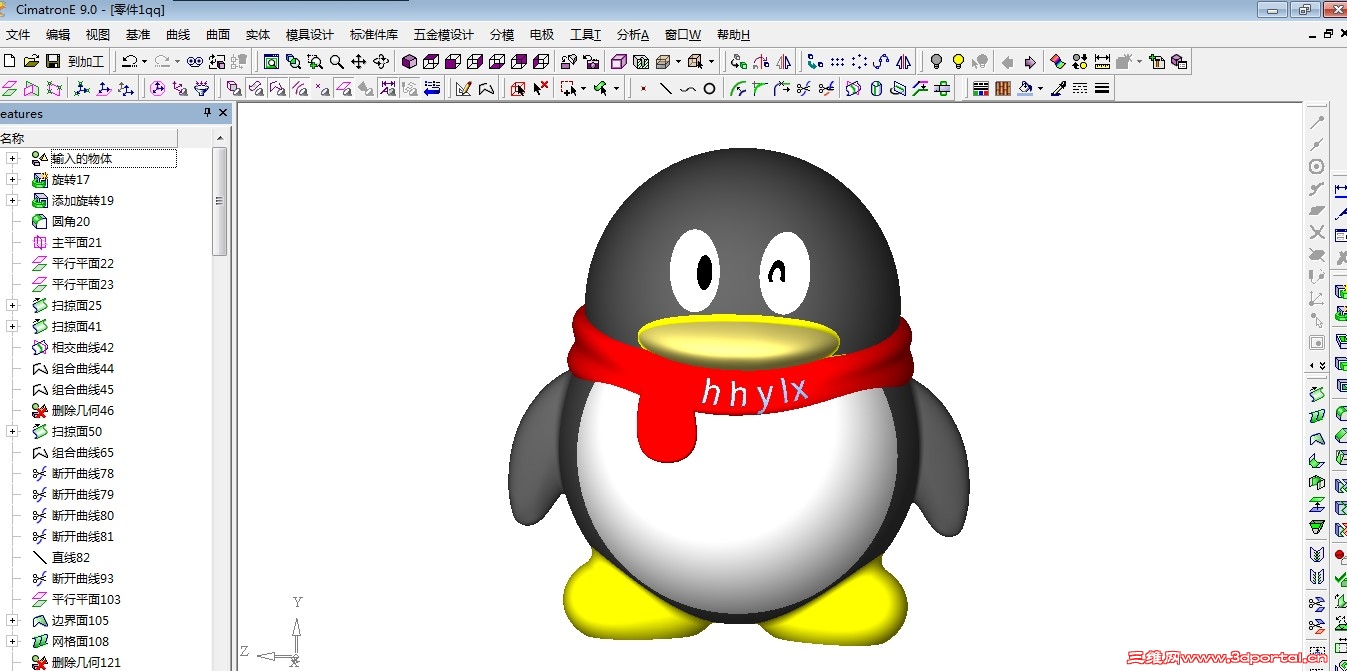Click the brick texture icon
1347x671 pixels.
(1003, 88)
